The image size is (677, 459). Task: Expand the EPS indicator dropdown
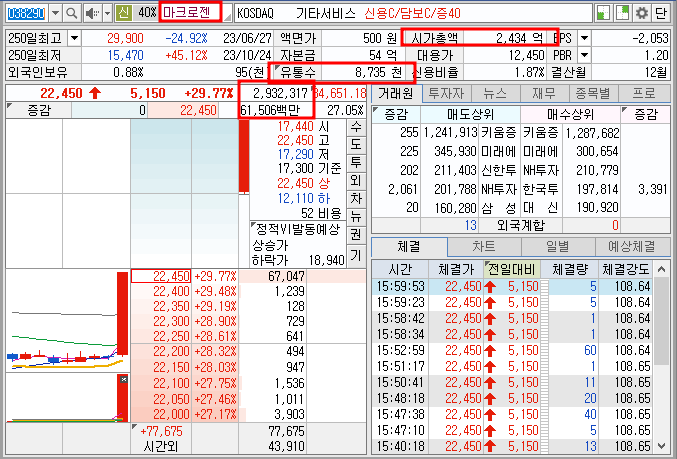point(584,38)
